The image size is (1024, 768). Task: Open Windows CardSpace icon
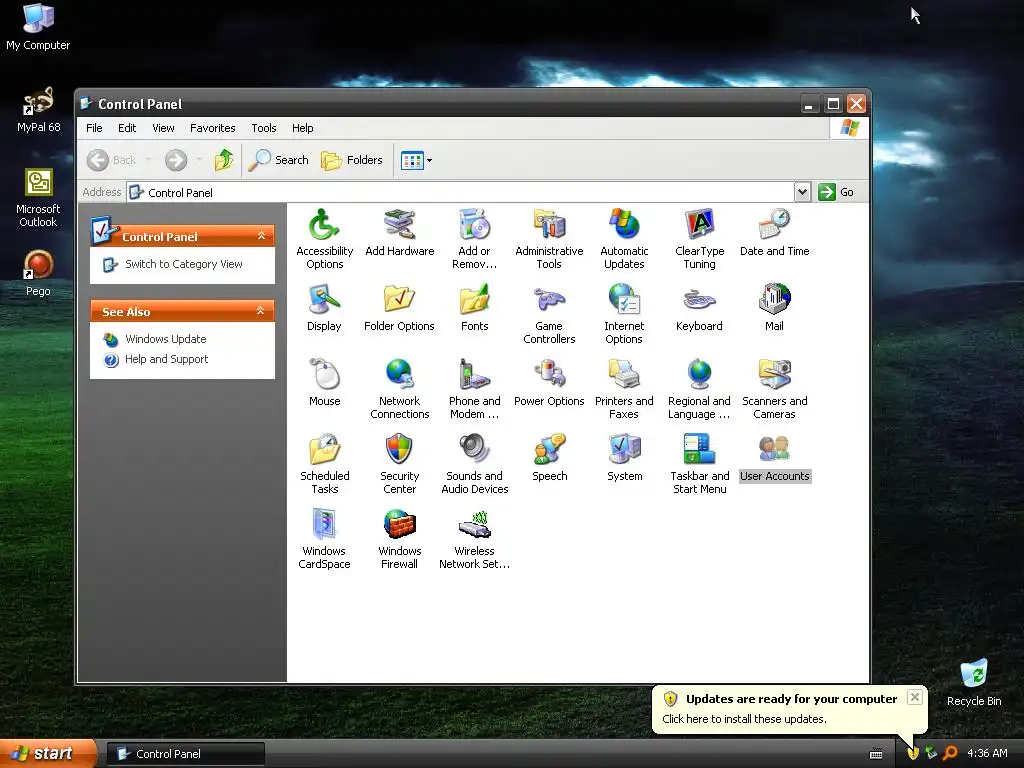click(324, 539)
